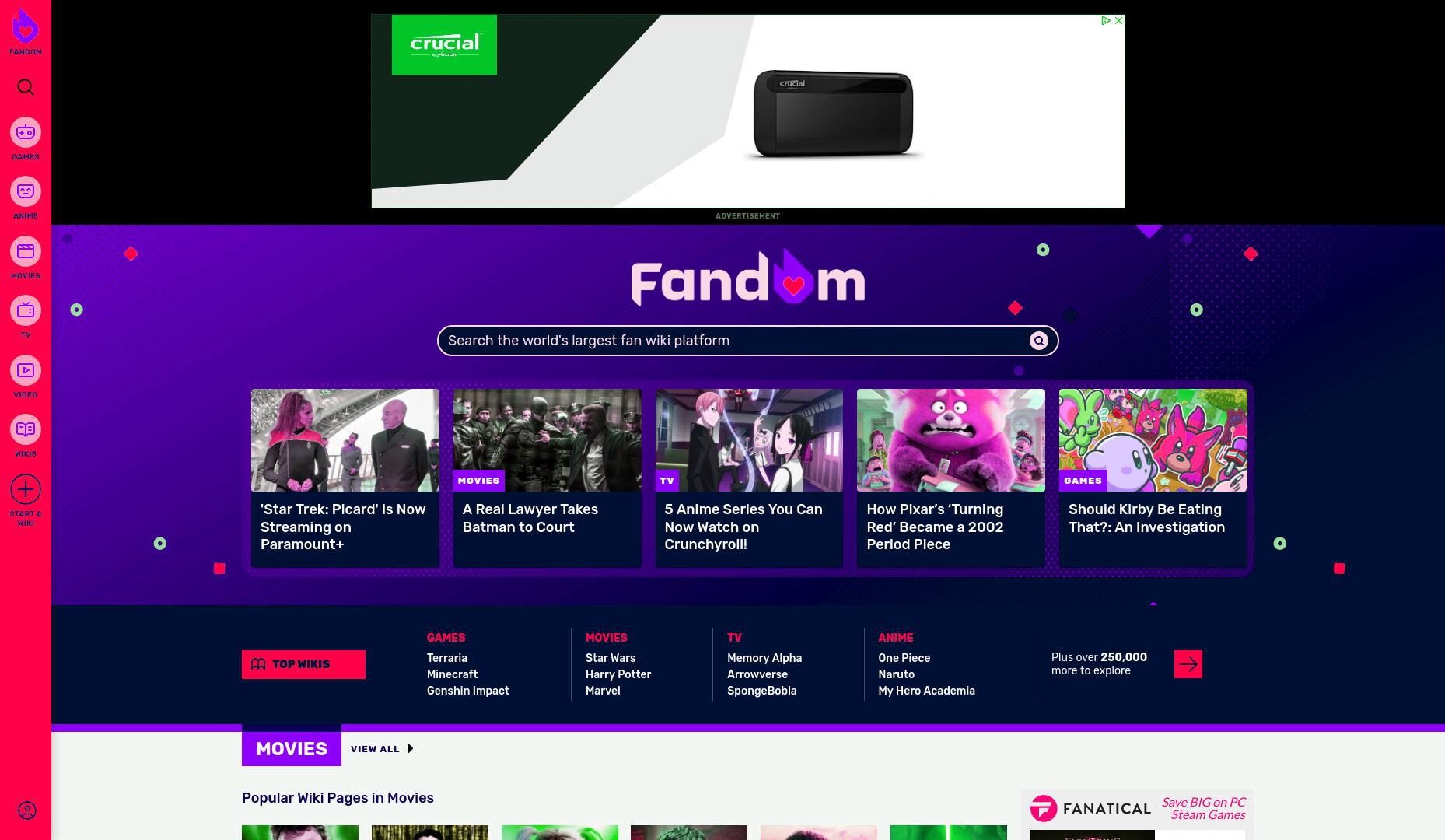Image resolution: width=1445 pixels, height=840 pixels.
Task: Go to the One Piece wiki
Action: coord(904,658)
